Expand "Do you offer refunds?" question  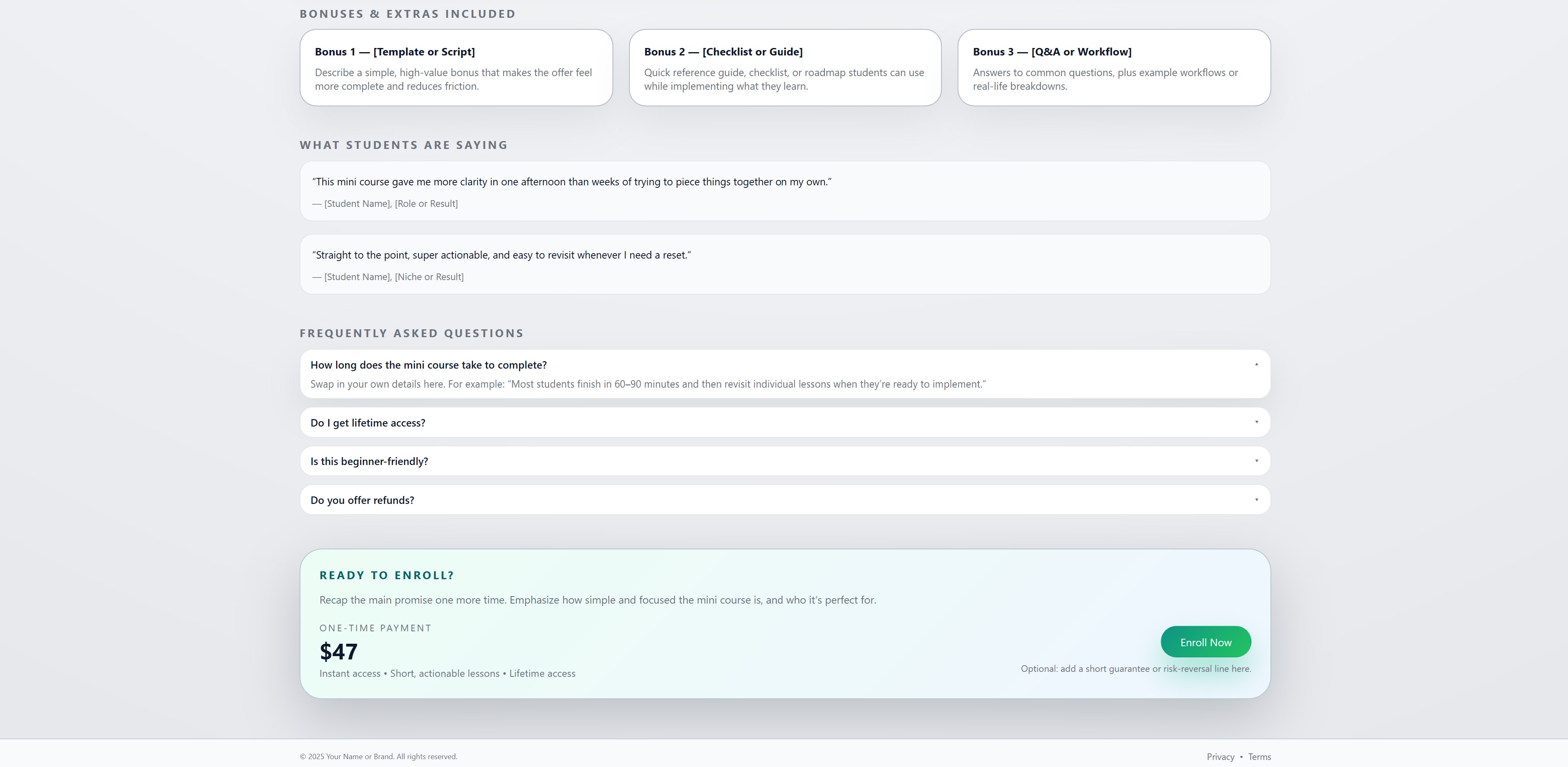click(362, 501)
